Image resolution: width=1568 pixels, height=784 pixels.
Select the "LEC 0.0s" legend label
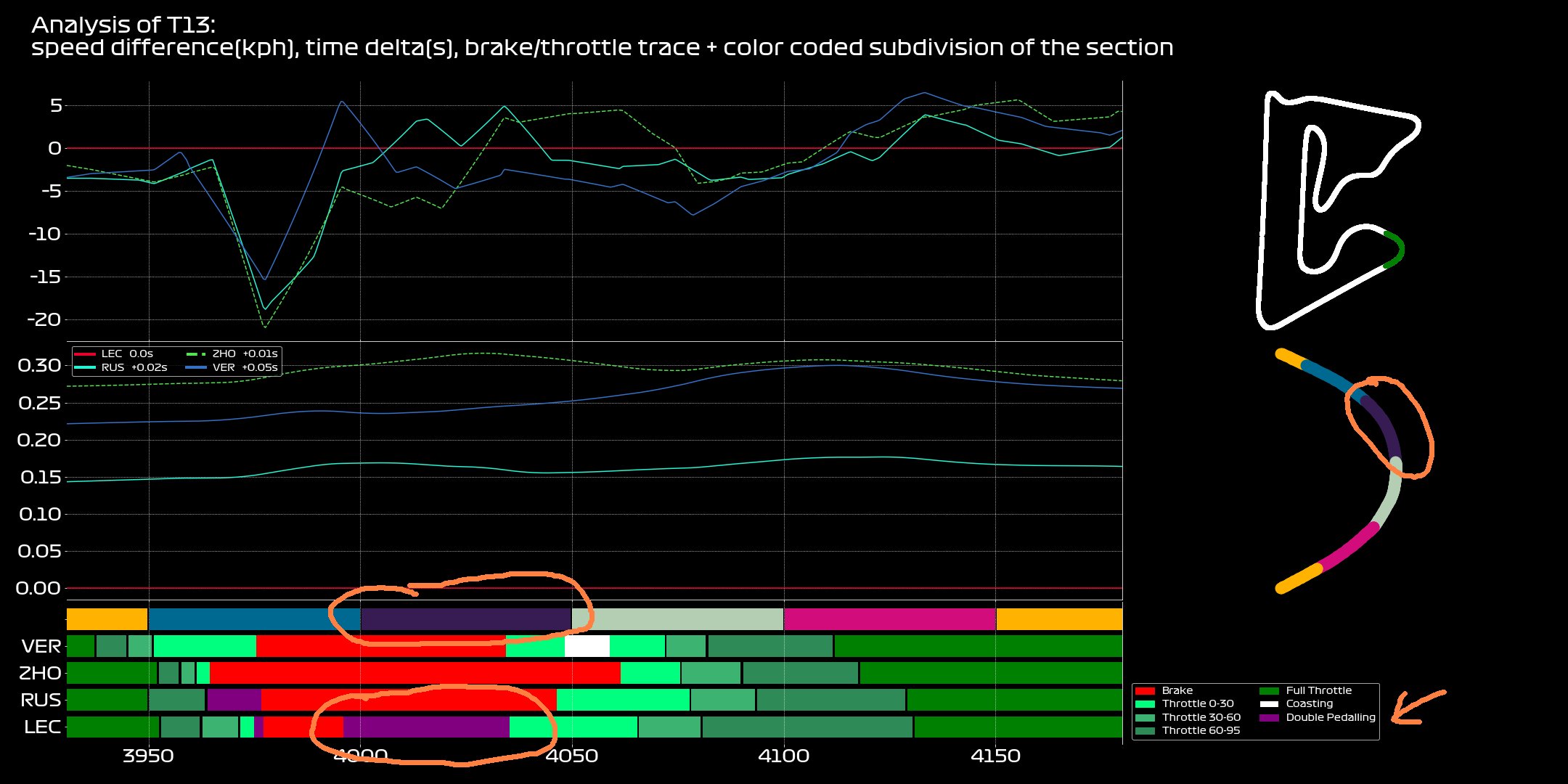point(127,354)
